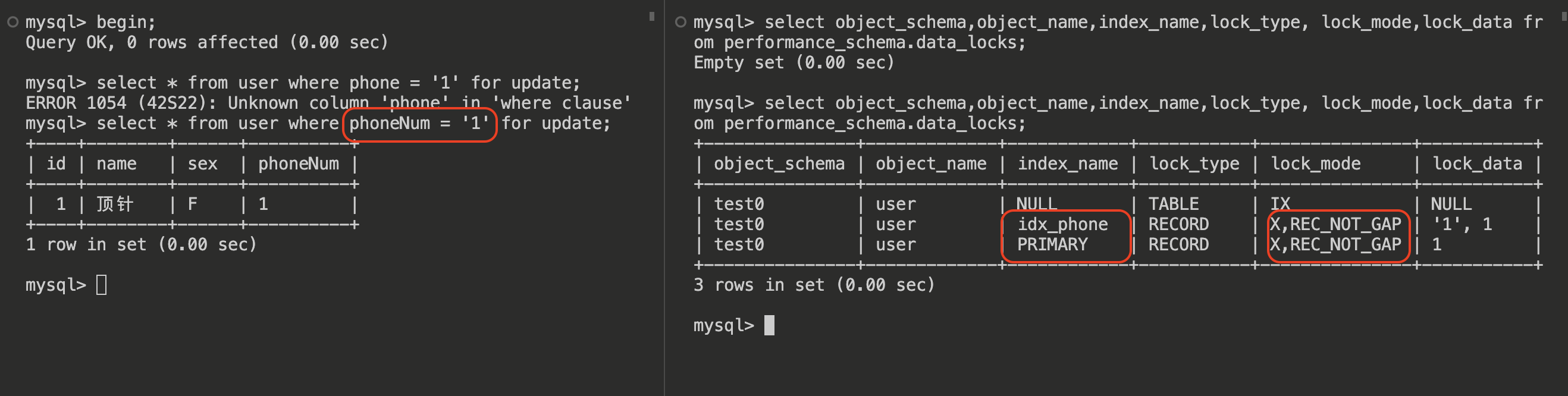Click the hollow cursor in the left terminal
1568x396 pixels.
[x=102, y=285]
